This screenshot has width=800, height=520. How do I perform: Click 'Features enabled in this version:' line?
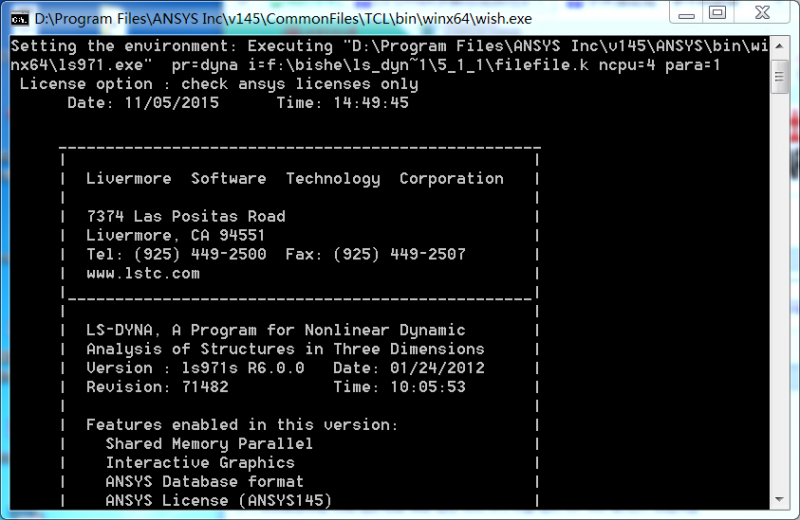pyautogui.click(x=242, y=425)
